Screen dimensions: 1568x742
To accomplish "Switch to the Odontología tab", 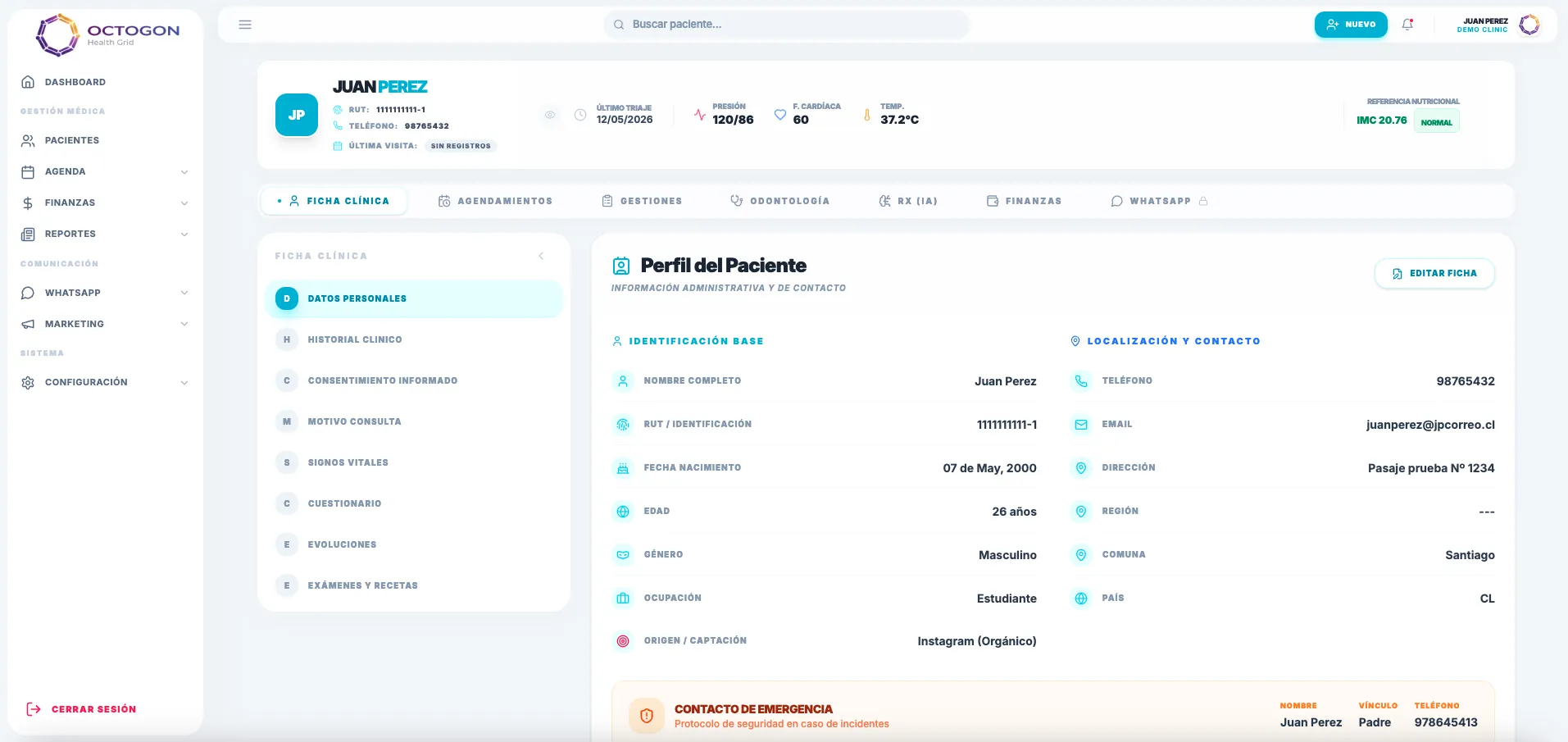I will [779, 201].
